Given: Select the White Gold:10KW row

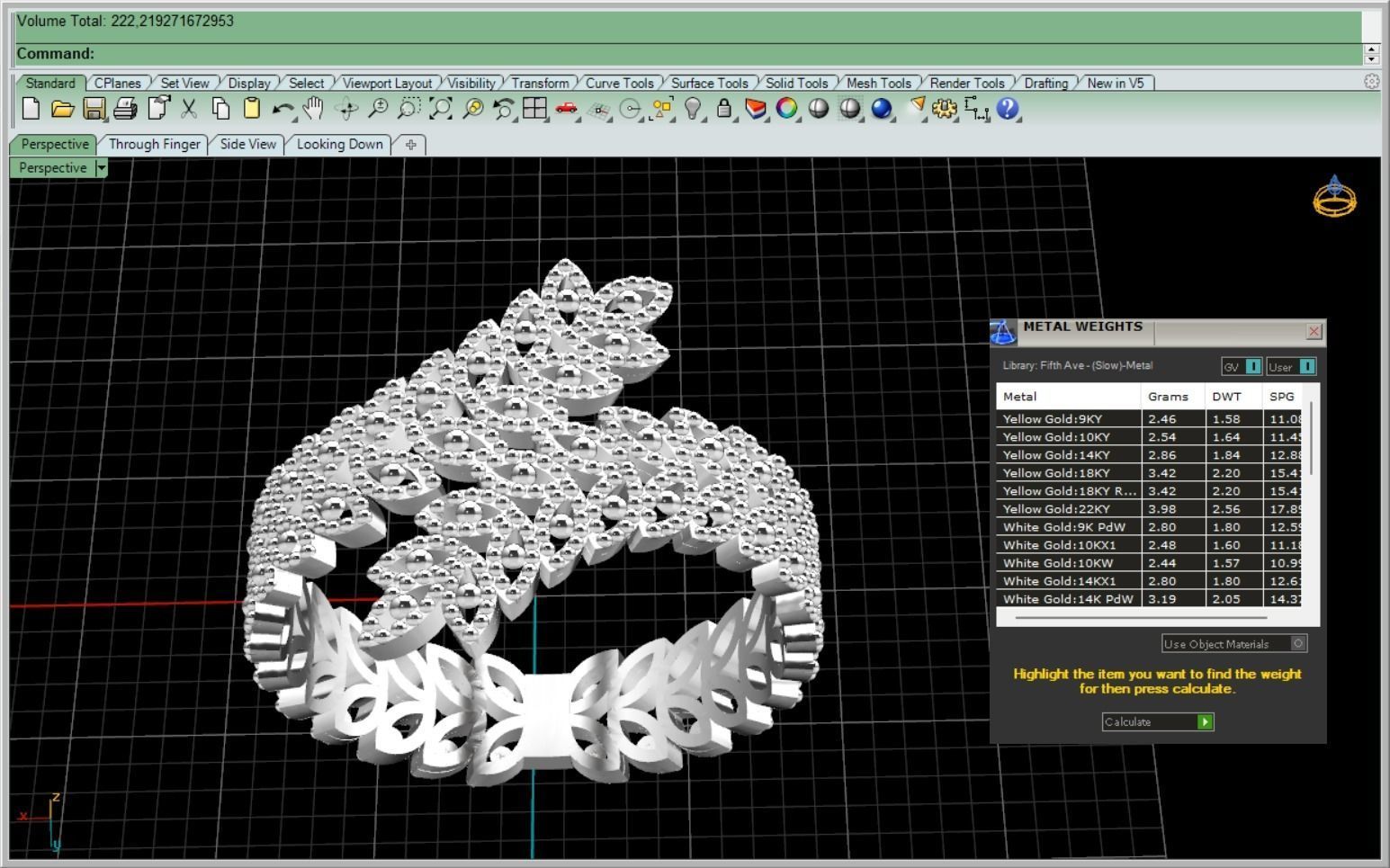Looking at the screenshot, I should (x=1148, y=563).
